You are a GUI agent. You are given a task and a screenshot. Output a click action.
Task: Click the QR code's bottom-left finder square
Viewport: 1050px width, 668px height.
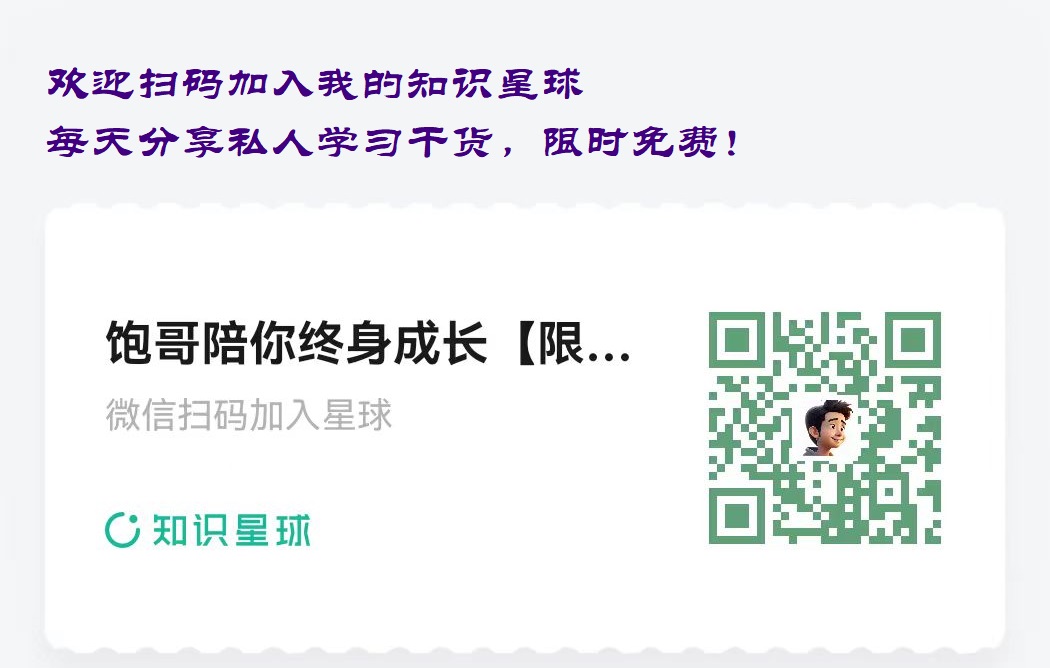(737, 516)
